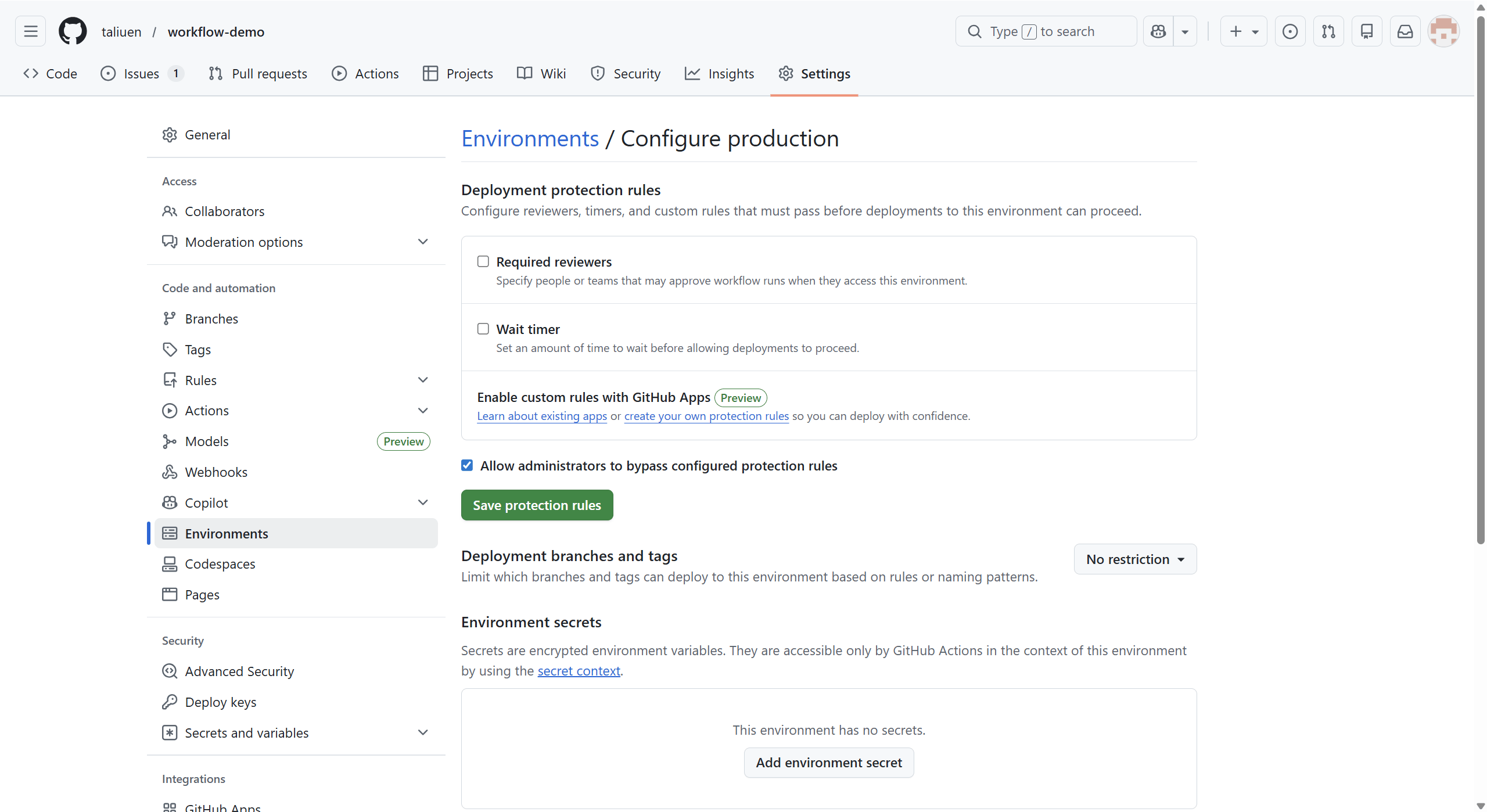The image size is (1487, 812).
Task: Expand Moderation options in sidebar
Action: tap(423, 242)
